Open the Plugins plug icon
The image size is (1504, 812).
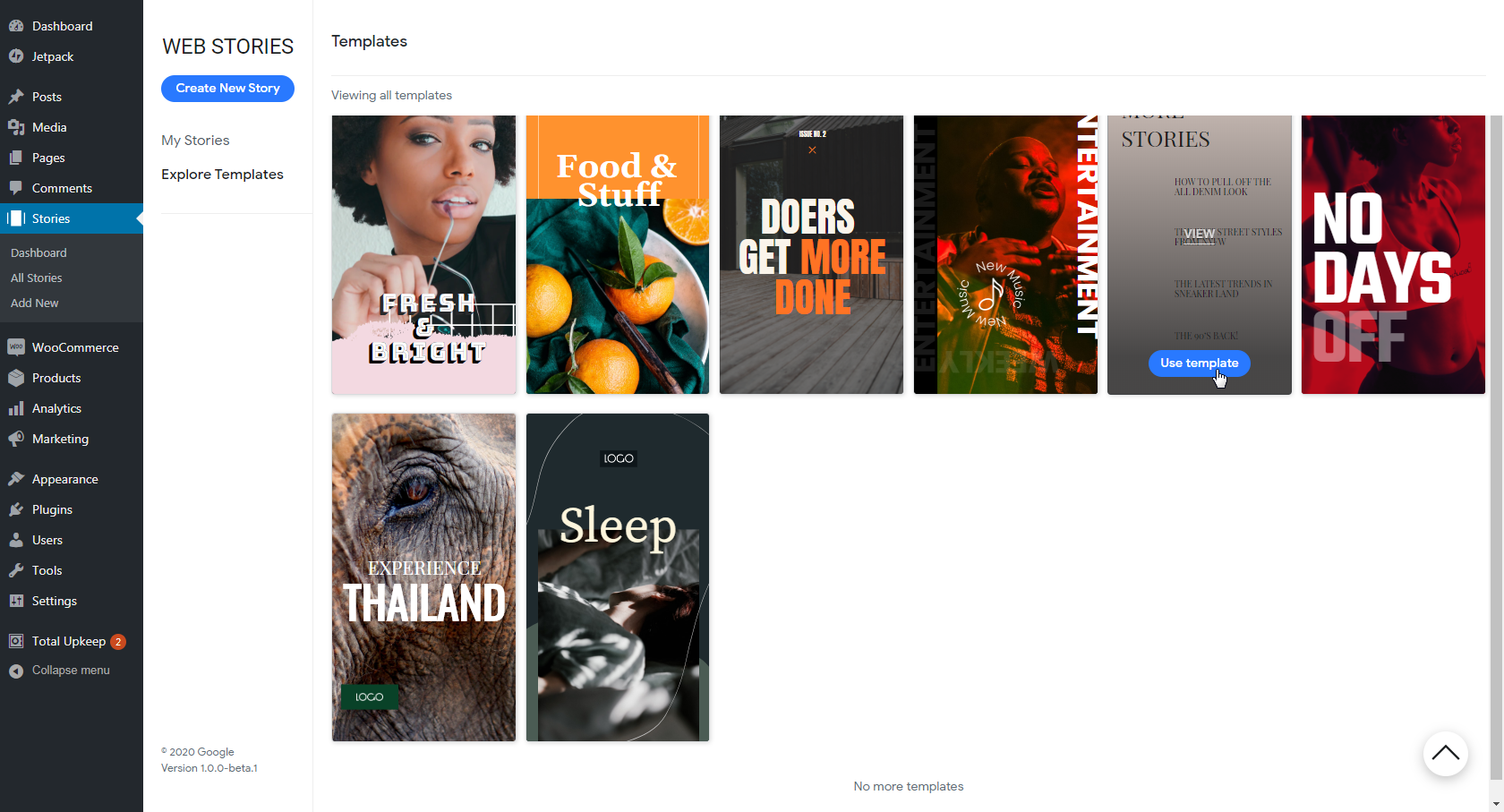point(16,509)
